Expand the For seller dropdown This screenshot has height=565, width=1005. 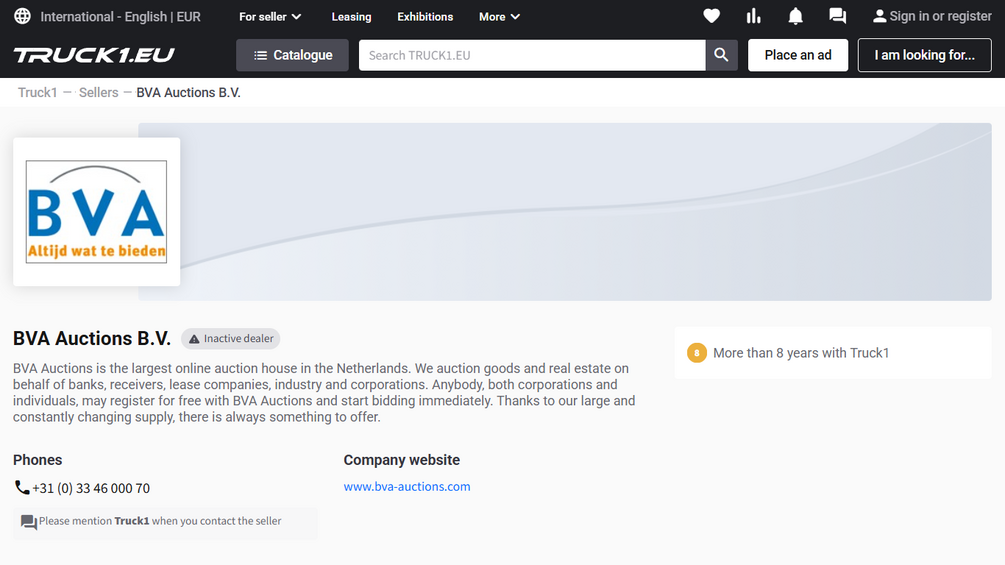tap(270, 17)
